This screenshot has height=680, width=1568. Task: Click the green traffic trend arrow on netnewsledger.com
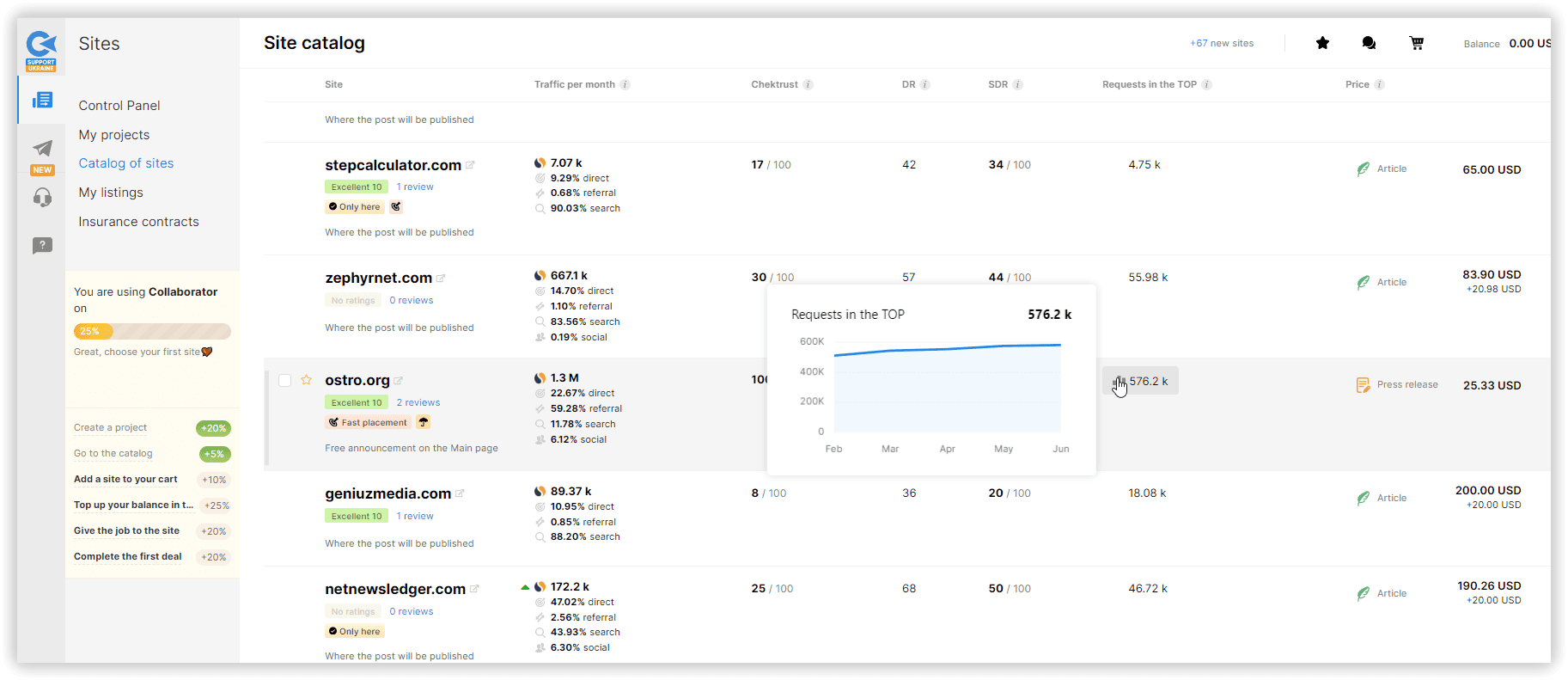(525, 587)
